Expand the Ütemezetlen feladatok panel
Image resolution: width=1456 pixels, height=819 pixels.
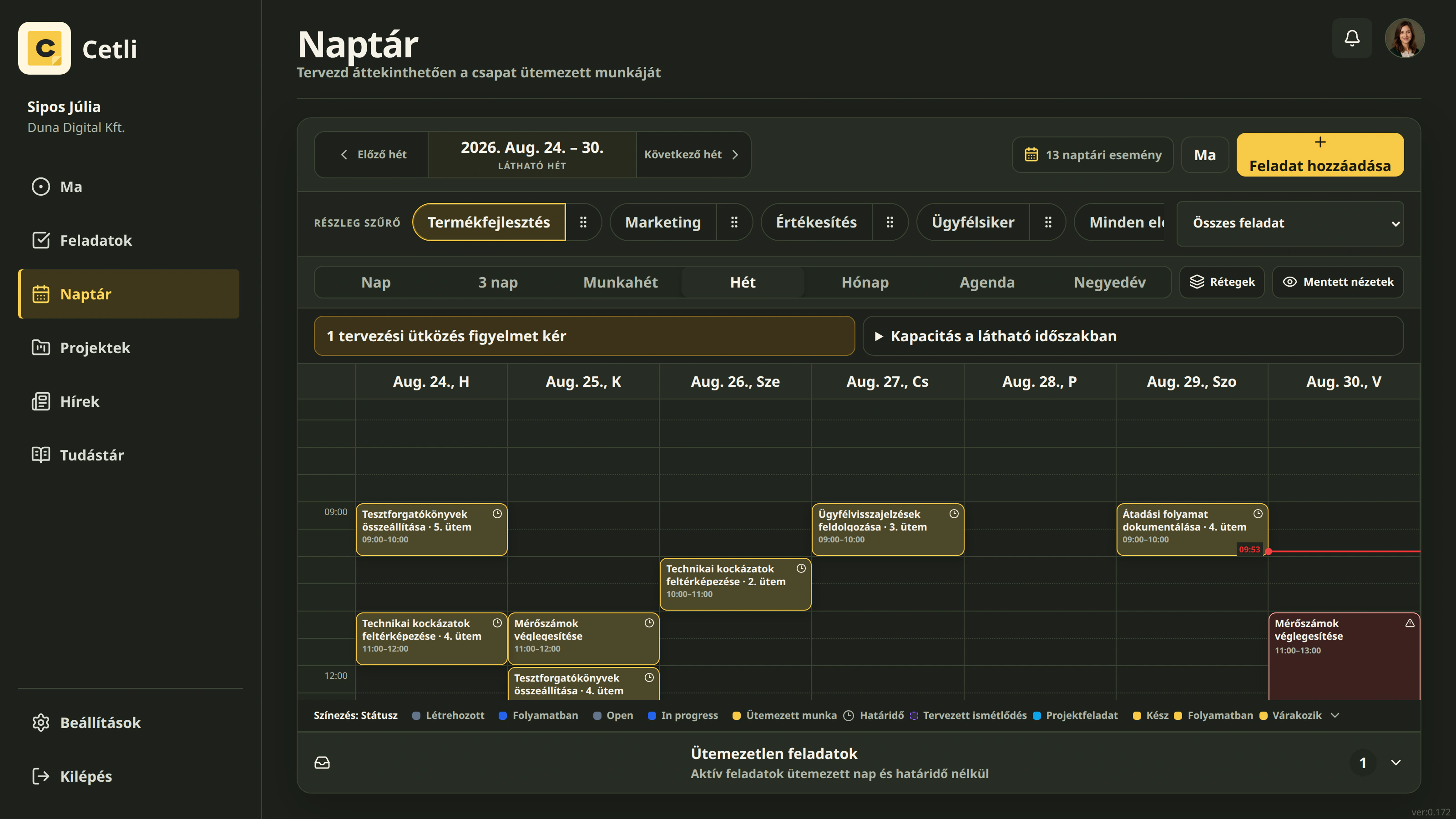click(x=1396, y=763)
